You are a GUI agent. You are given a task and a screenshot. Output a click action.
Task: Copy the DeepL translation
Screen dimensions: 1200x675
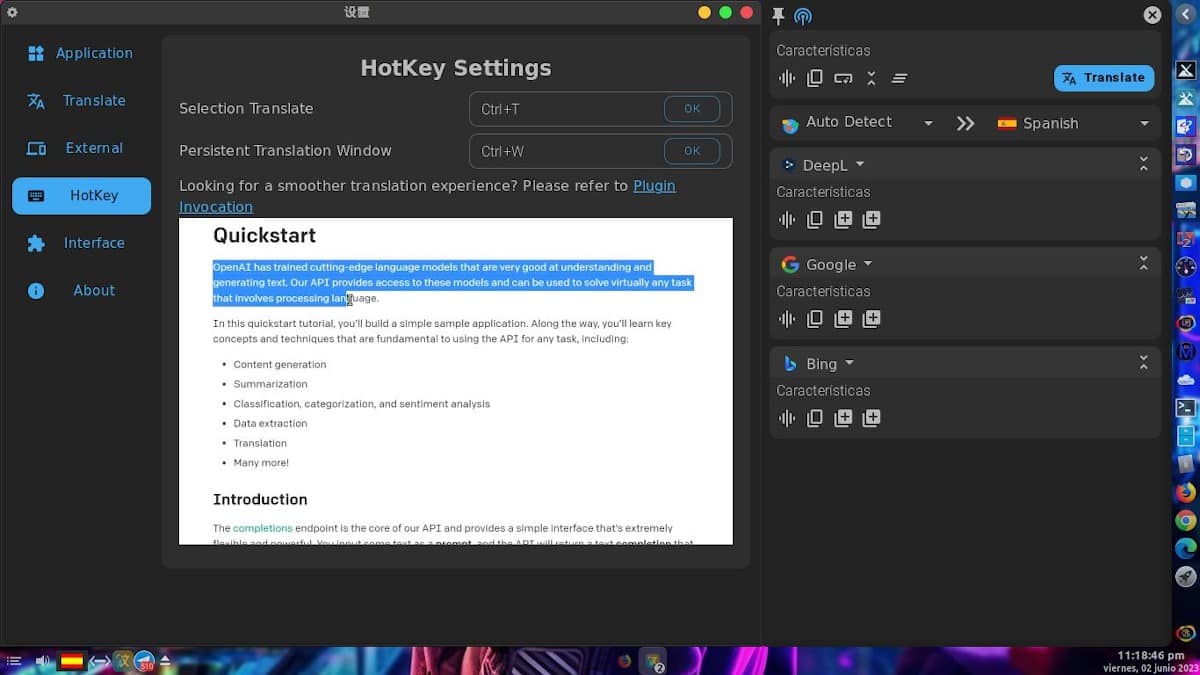pos(815,220)
